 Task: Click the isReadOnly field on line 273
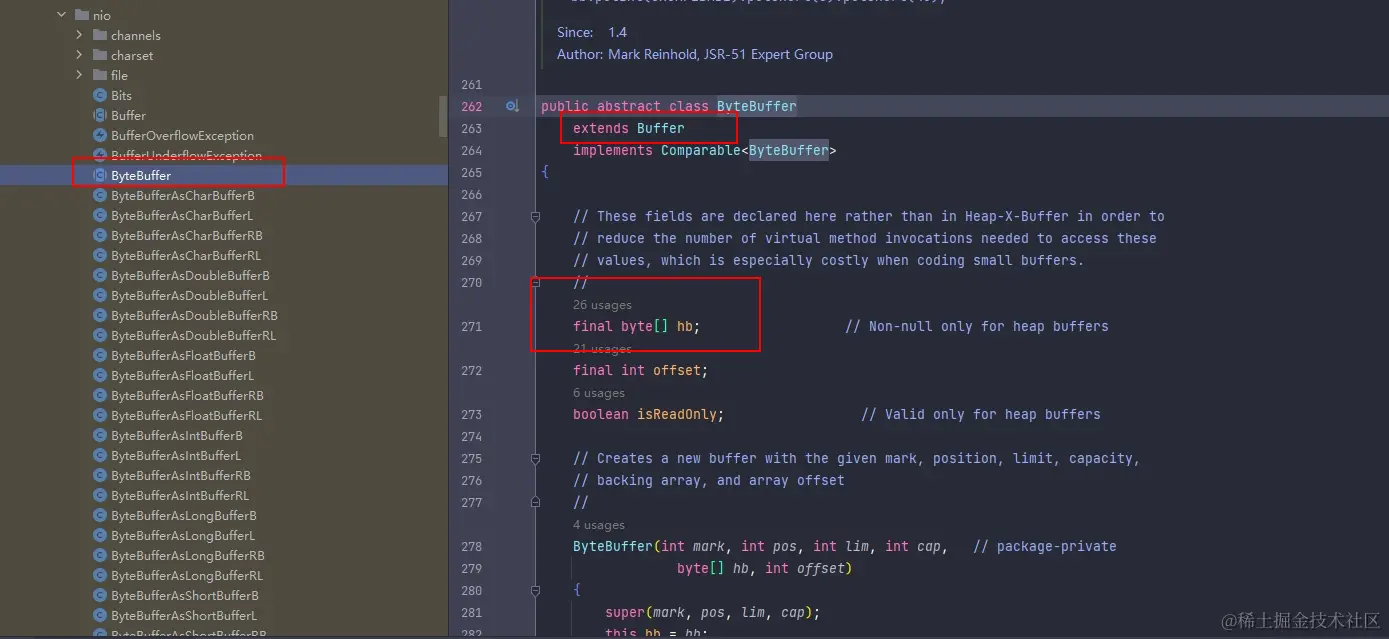pos(677,414)
